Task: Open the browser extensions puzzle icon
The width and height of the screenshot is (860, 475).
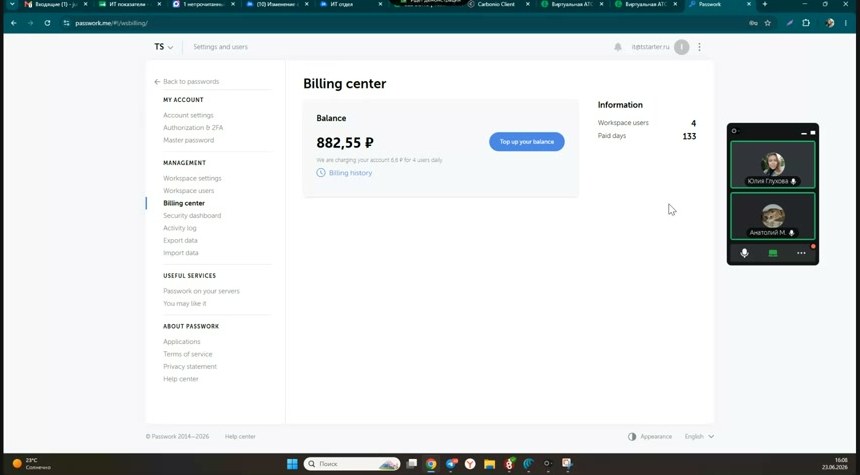Action: pyautogui.click(x=806, y=23)
